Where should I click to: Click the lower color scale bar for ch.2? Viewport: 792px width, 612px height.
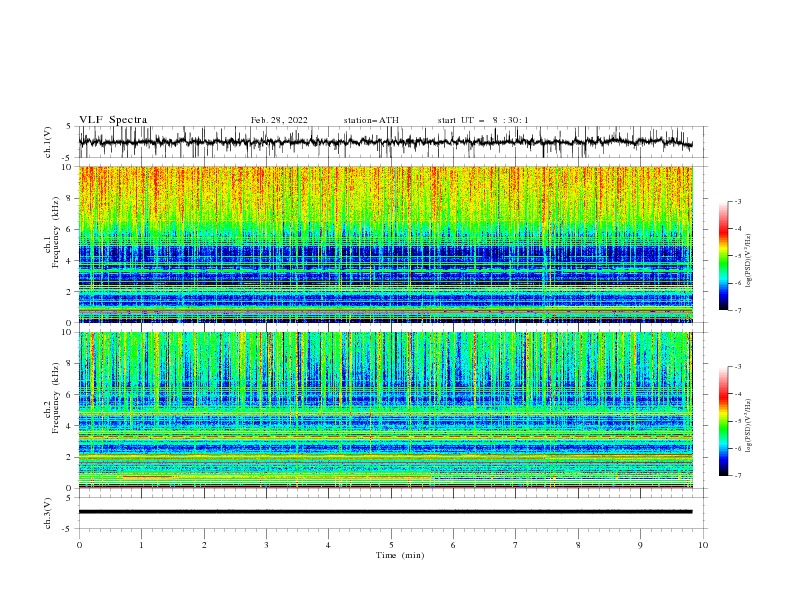pos(723,421)
